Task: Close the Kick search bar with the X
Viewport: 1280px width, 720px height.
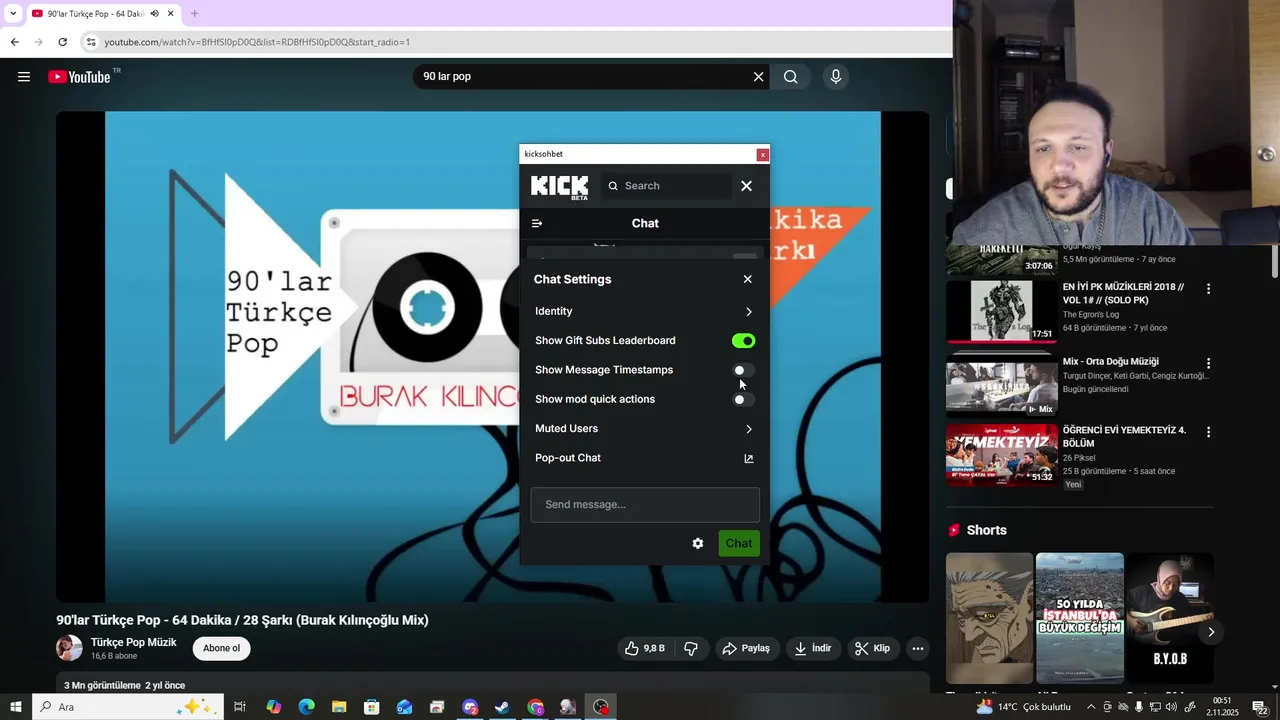Action: 746,186
